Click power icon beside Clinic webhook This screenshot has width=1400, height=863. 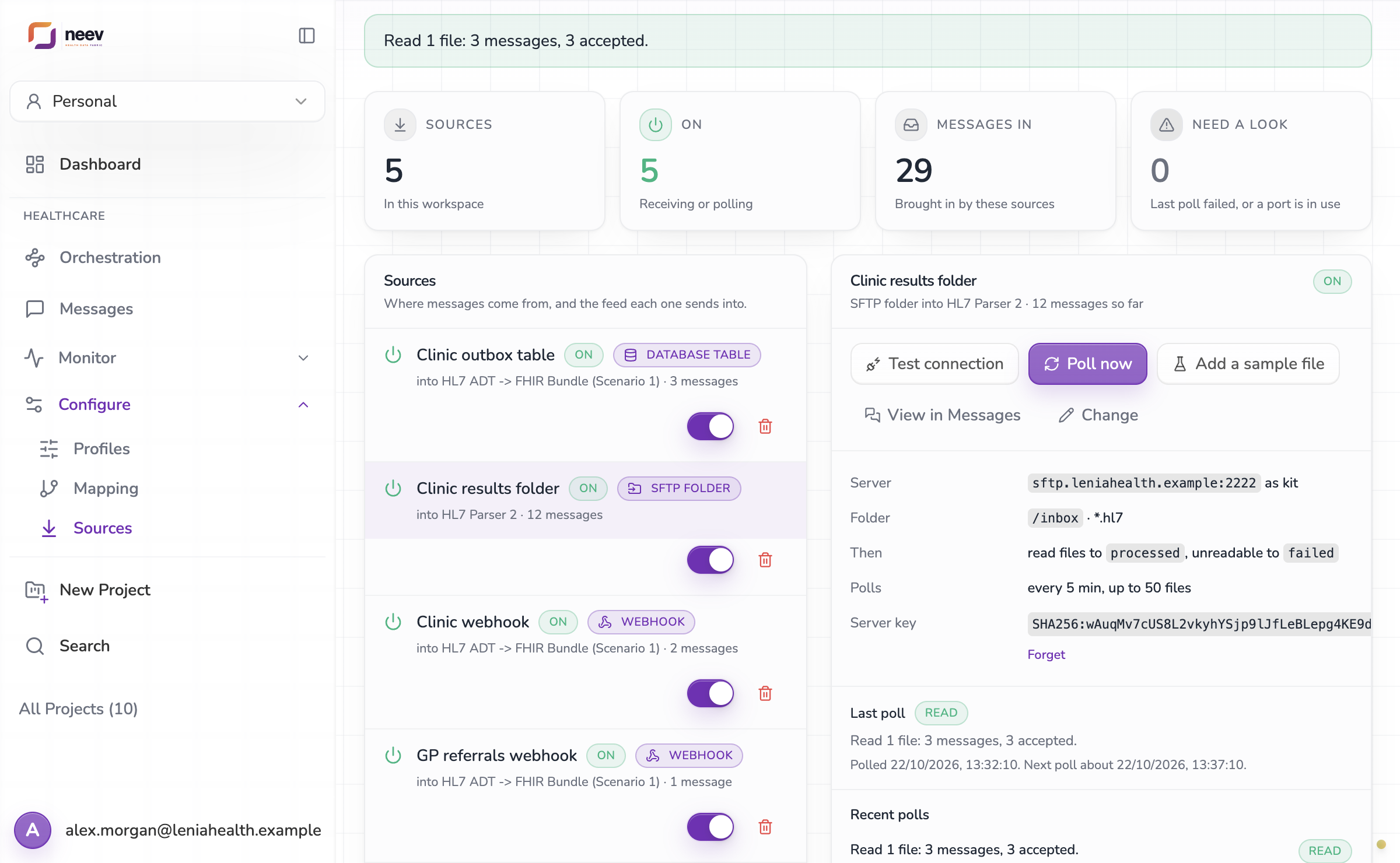(393, 622)
